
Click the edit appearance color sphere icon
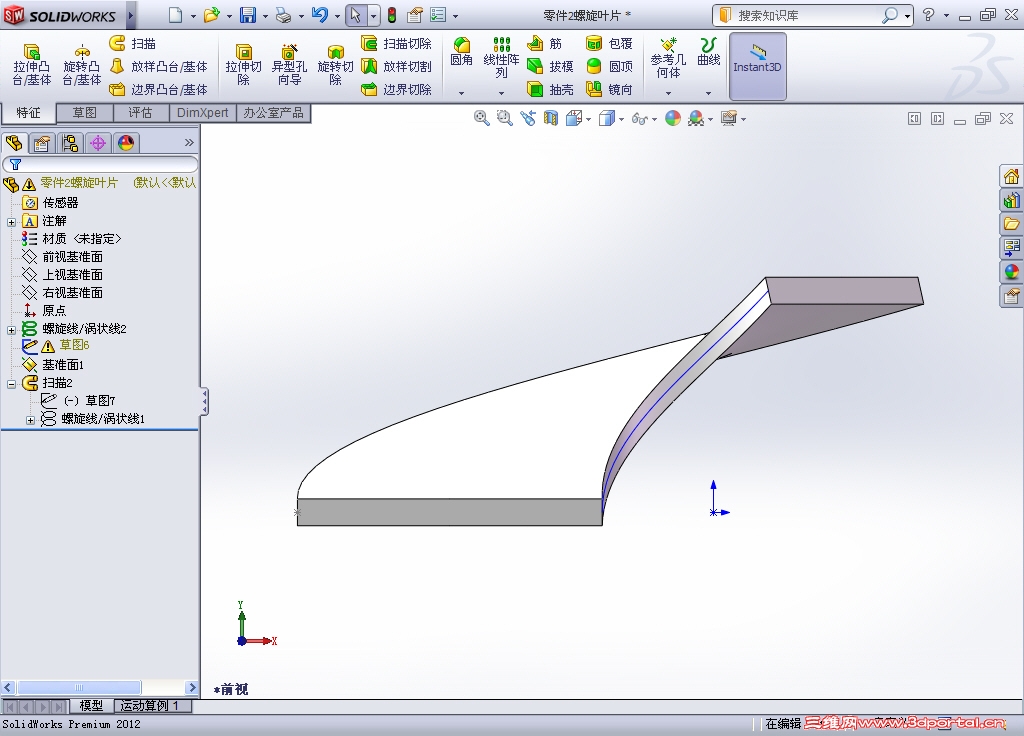coord(673,118)
